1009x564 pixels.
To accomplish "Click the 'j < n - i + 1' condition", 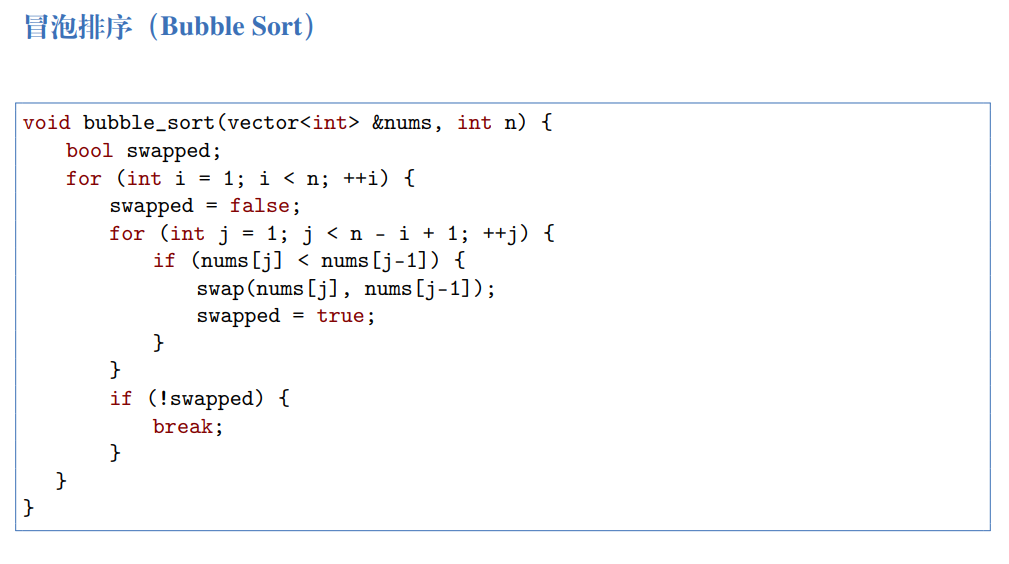I will tap(381, 234).
